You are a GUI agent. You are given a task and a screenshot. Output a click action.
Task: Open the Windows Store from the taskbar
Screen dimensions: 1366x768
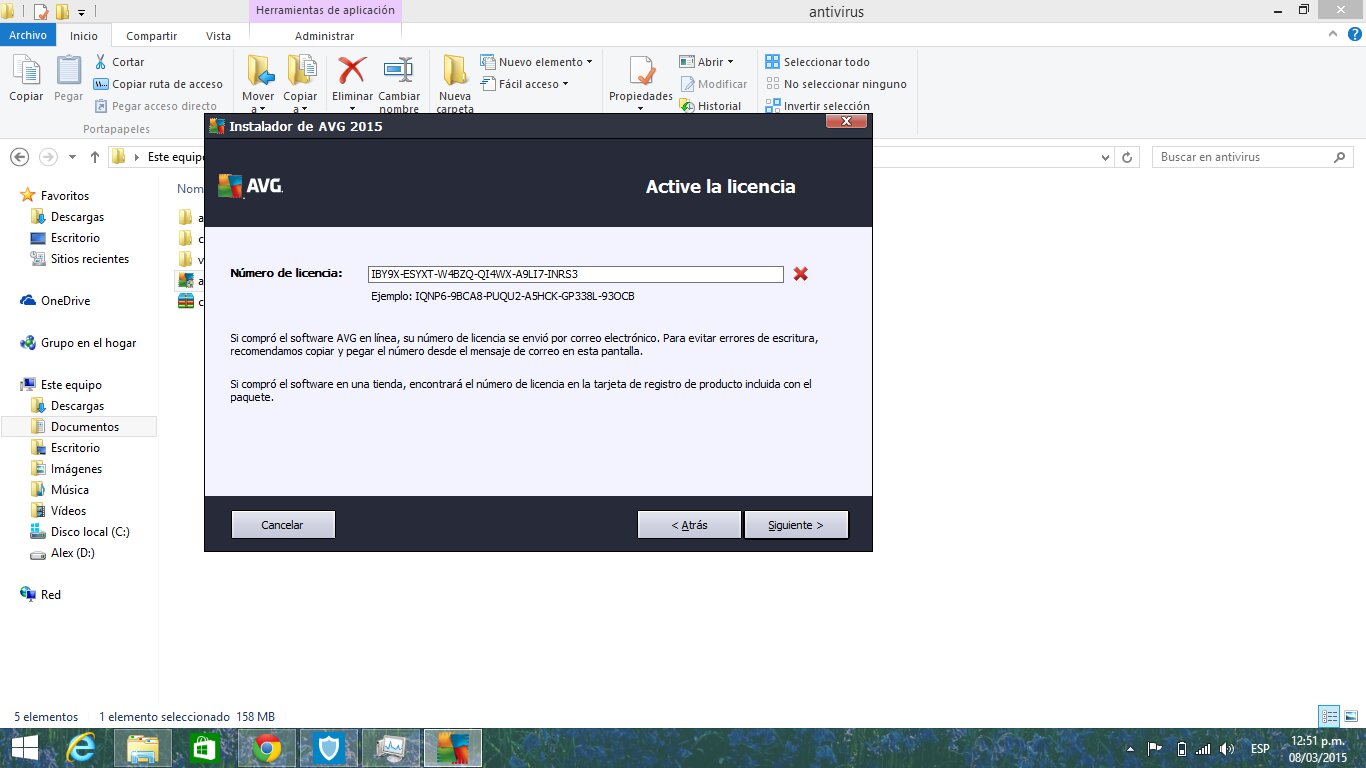point(206,747)
